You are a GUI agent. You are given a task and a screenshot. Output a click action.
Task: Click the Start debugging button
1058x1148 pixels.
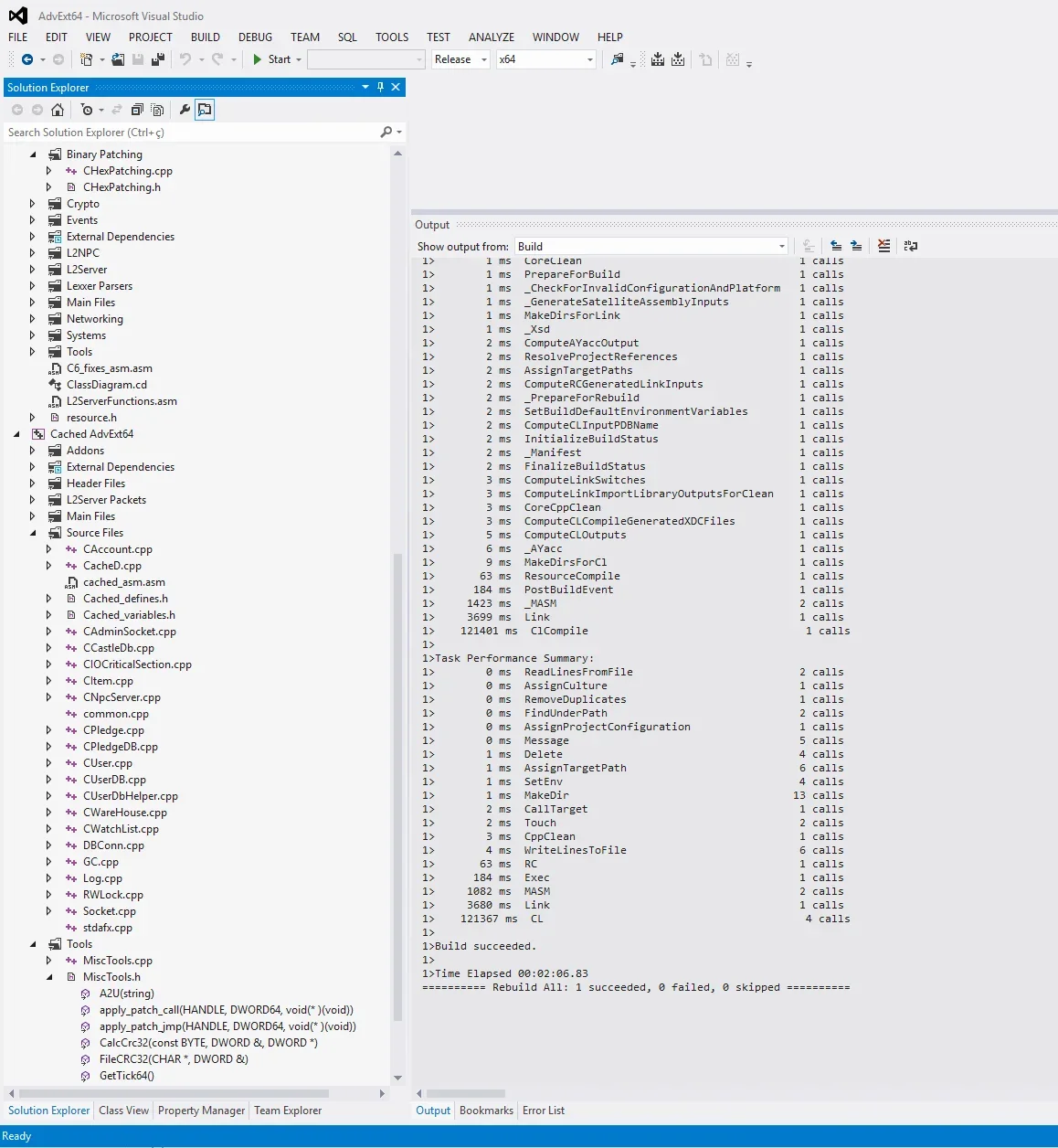click(x=272, y=59)
